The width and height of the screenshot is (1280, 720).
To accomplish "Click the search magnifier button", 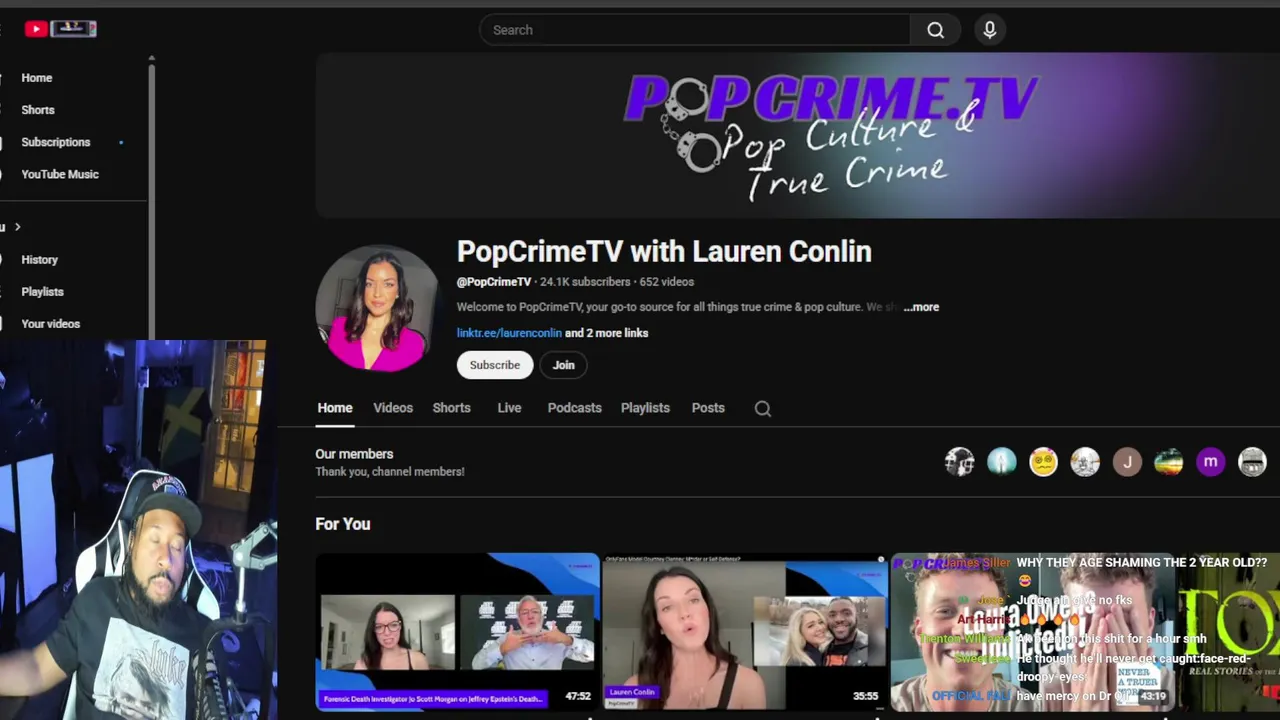I will click(935, 30).
